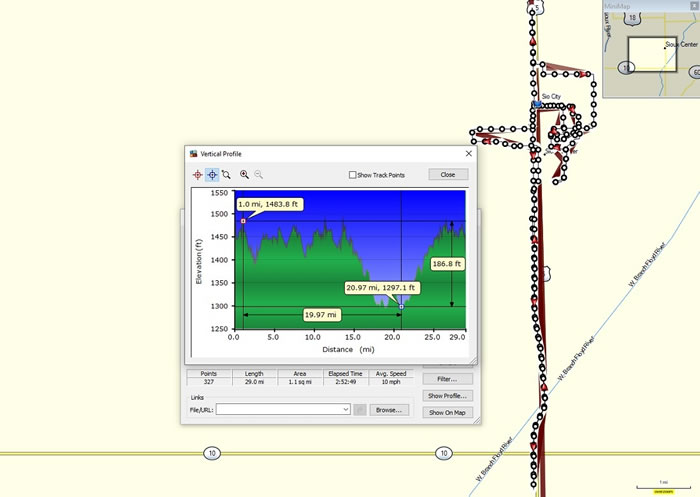Click the '20.97 mi, 1297.1 ft' callout

pos(382,288)
